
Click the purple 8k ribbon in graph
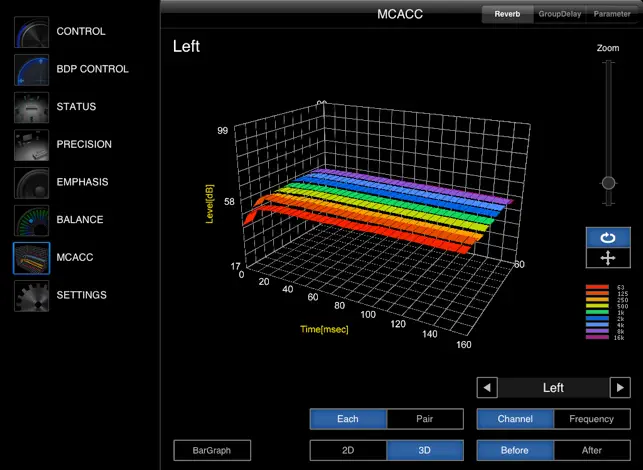[x=410, y=185]
